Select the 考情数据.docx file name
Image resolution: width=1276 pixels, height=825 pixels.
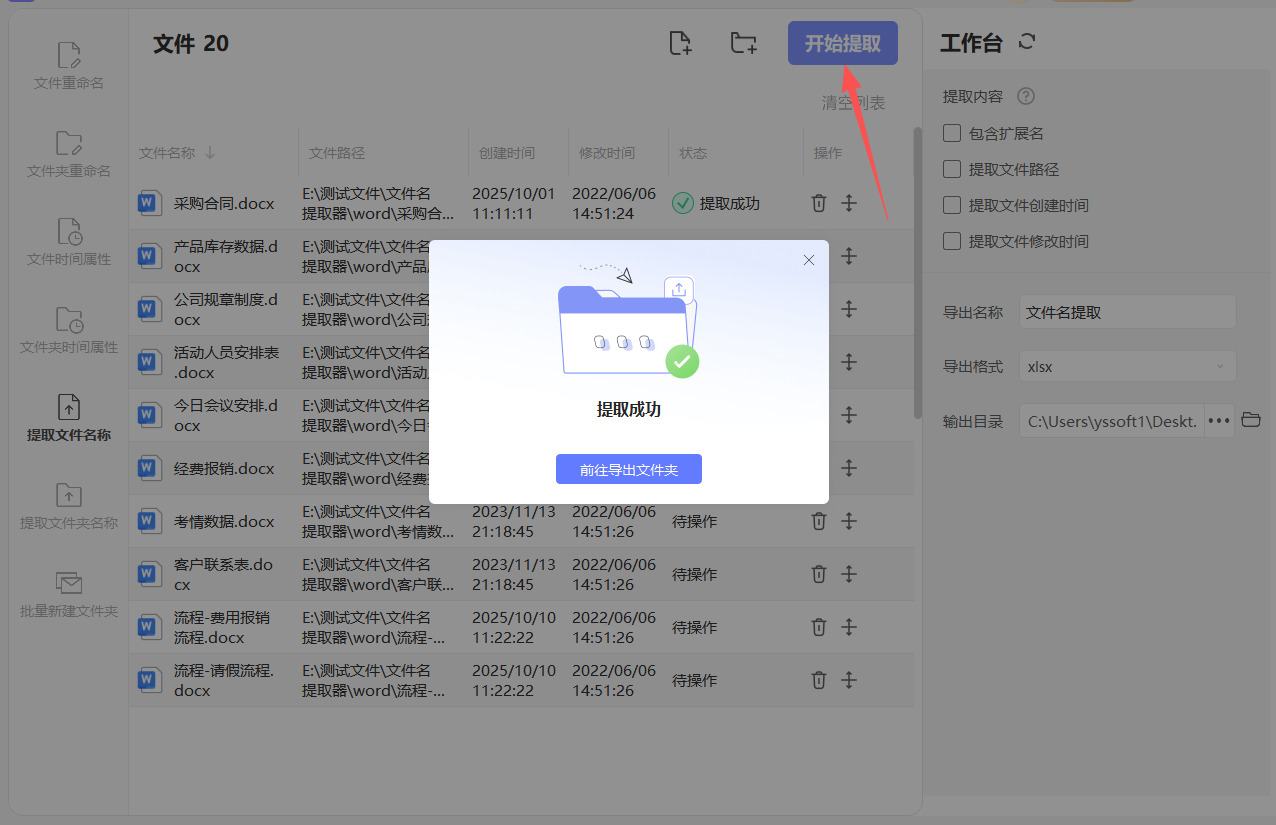[224, 521]
